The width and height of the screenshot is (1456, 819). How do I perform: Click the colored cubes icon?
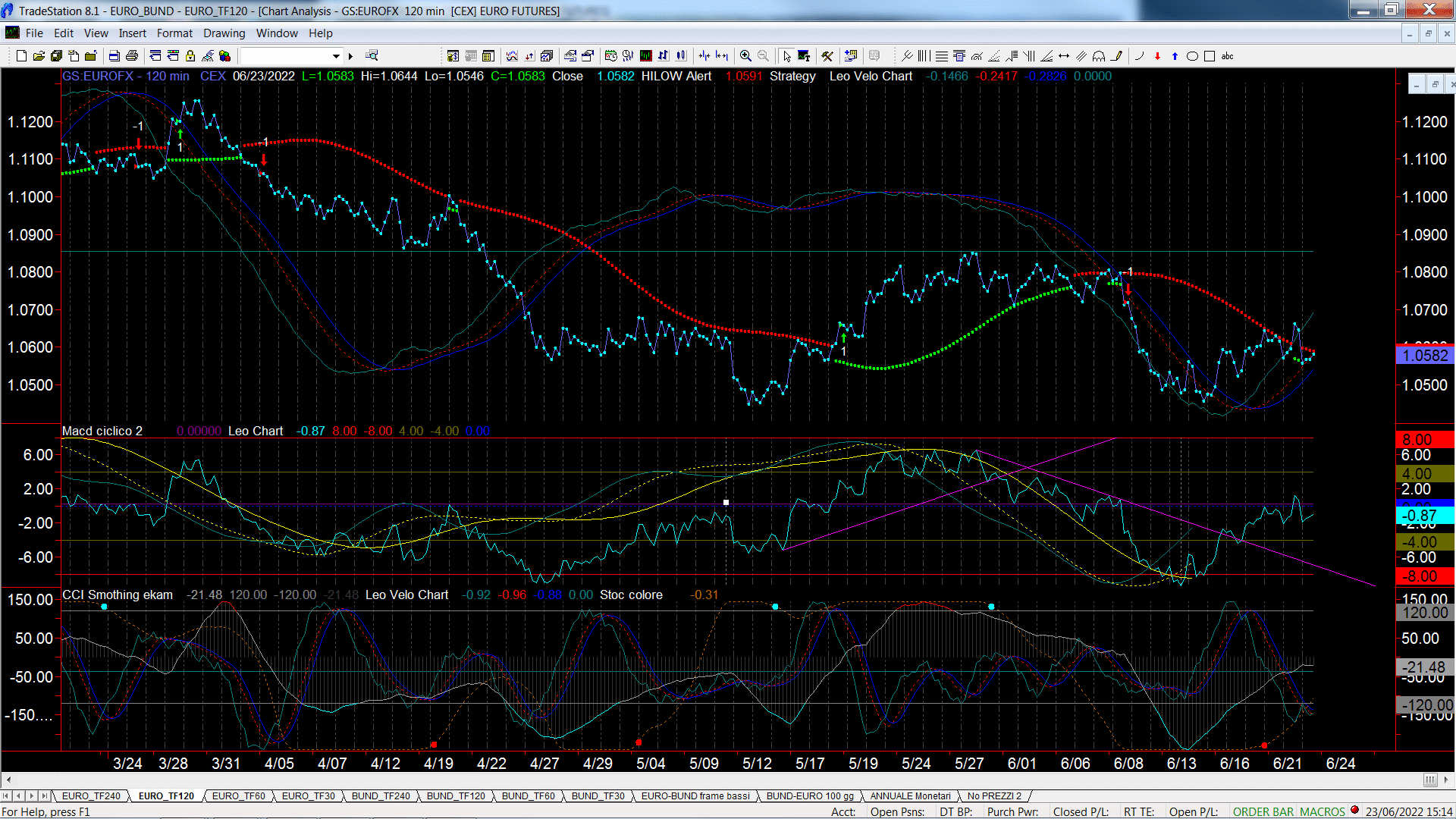[x=224, y=55]
